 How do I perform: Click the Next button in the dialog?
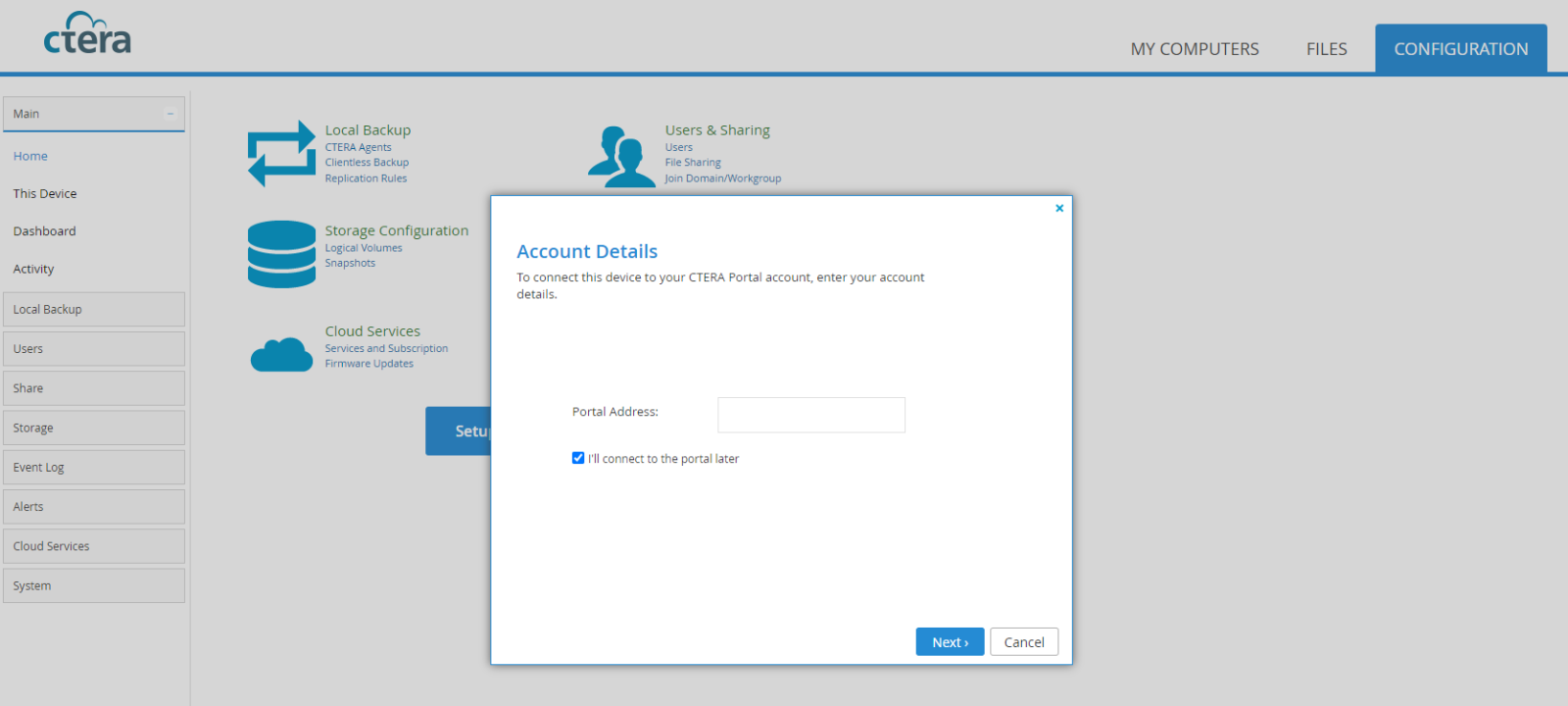click(950, 642)
